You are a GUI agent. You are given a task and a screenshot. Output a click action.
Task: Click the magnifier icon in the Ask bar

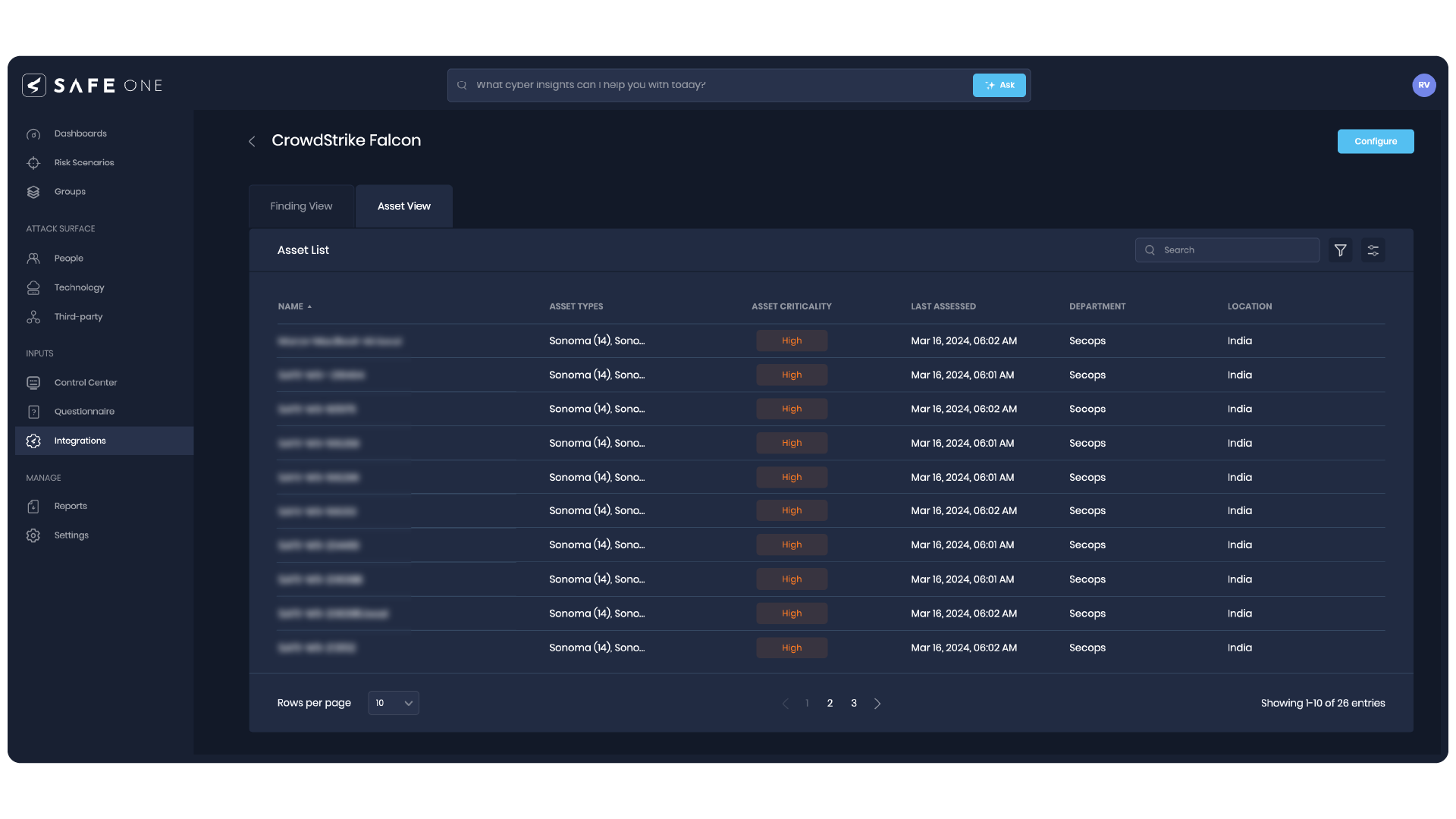point(462,85)
